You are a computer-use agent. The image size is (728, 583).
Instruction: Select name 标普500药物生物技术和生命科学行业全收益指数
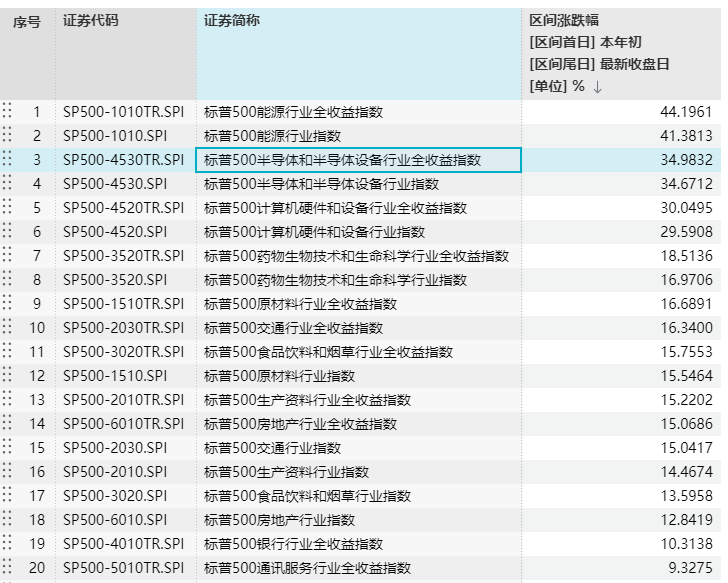(356, 256)
